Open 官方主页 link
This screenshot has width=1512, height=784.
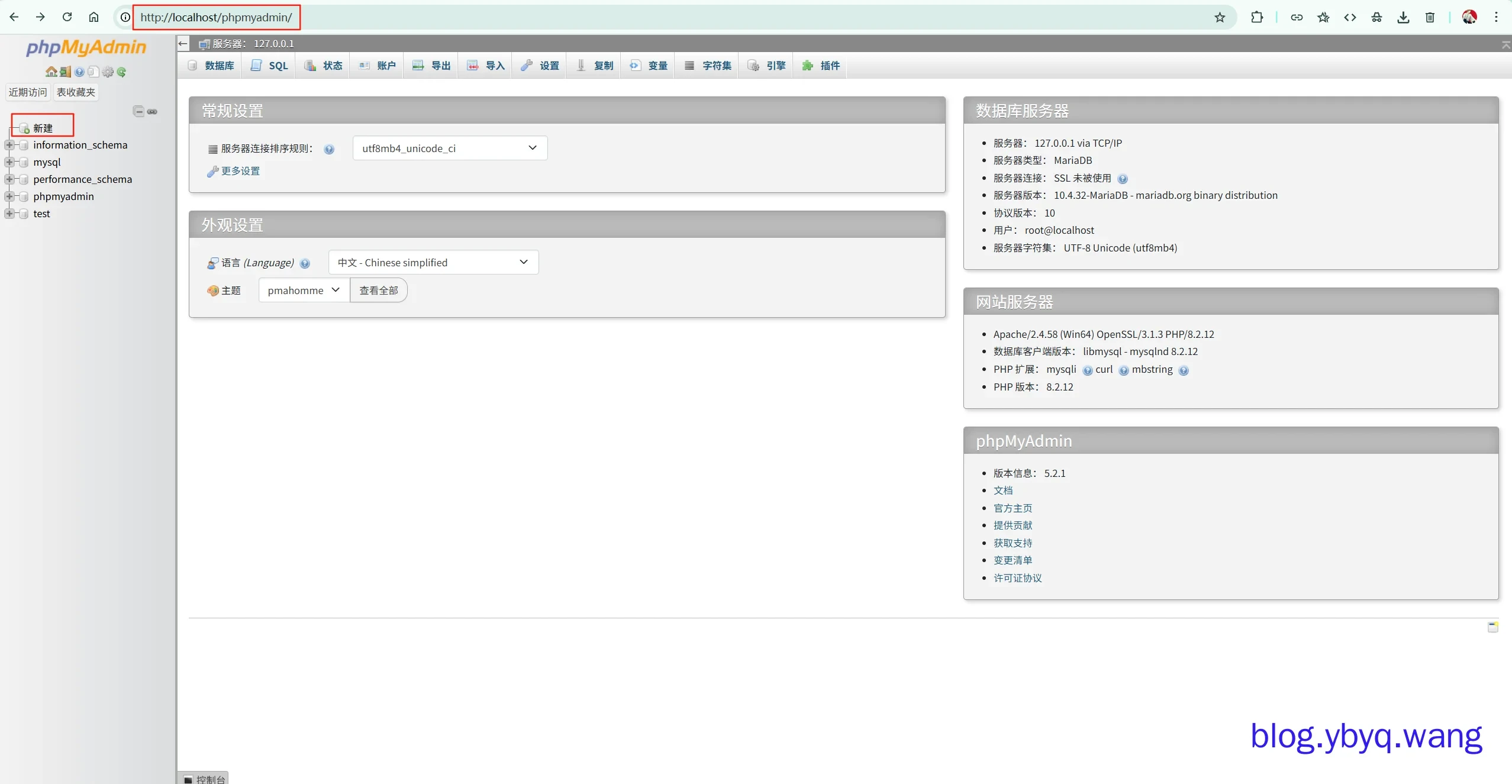tap(1013, 508)
